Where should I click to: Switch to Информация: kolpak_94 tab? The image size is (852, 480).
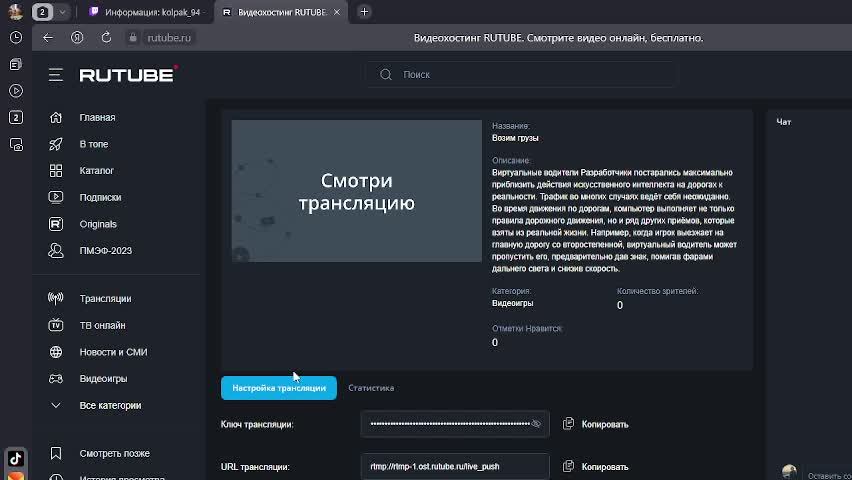click(147, 12)
